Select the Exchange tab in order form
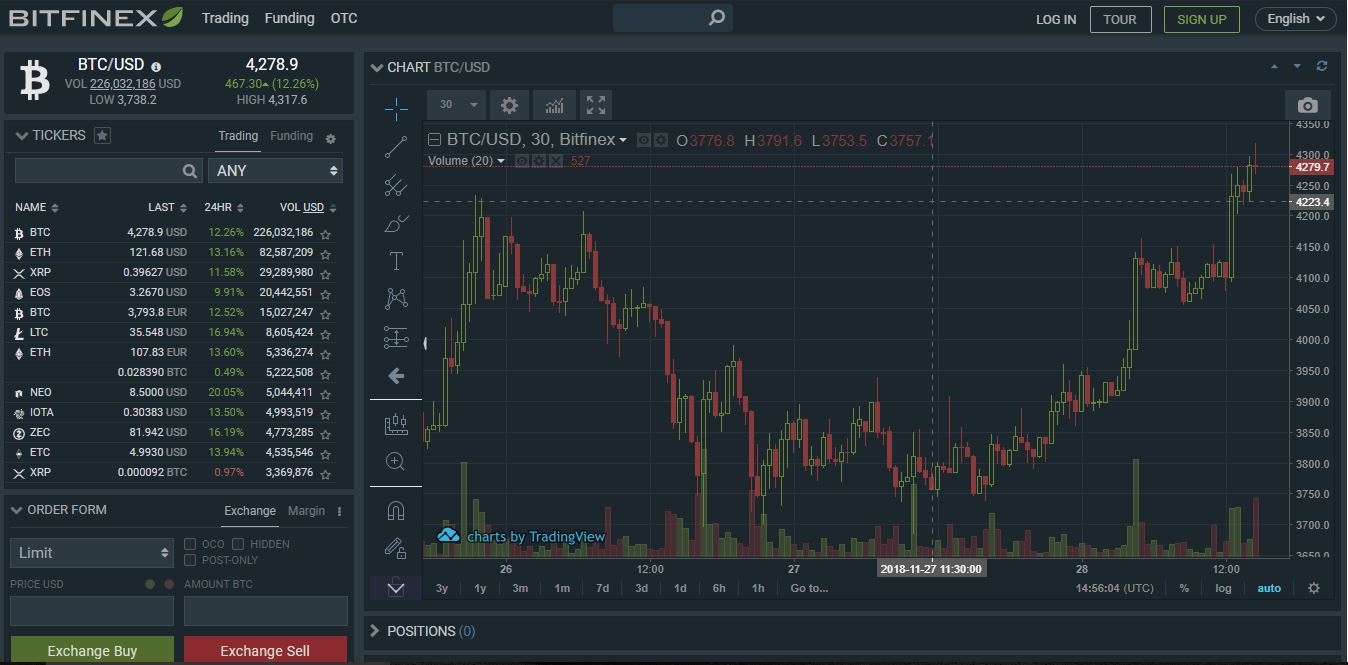1348x665 pixels. [x=250, y=511]
